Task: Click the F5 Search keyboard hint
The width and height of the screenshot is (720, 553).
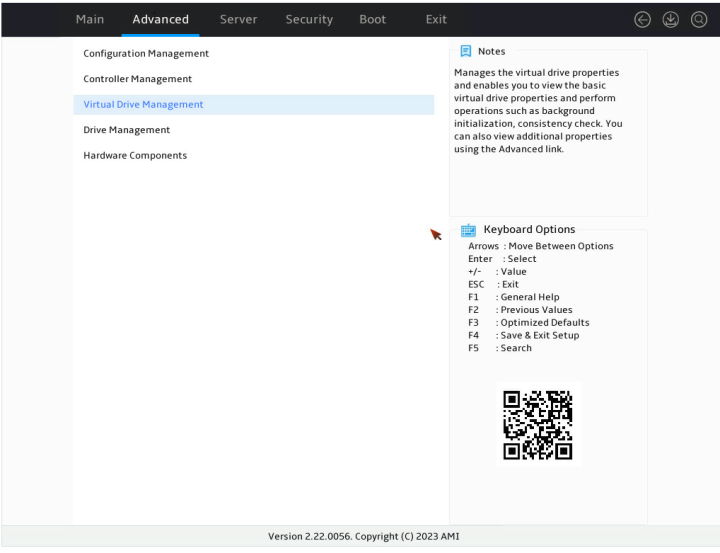Action: pos(500,348)
